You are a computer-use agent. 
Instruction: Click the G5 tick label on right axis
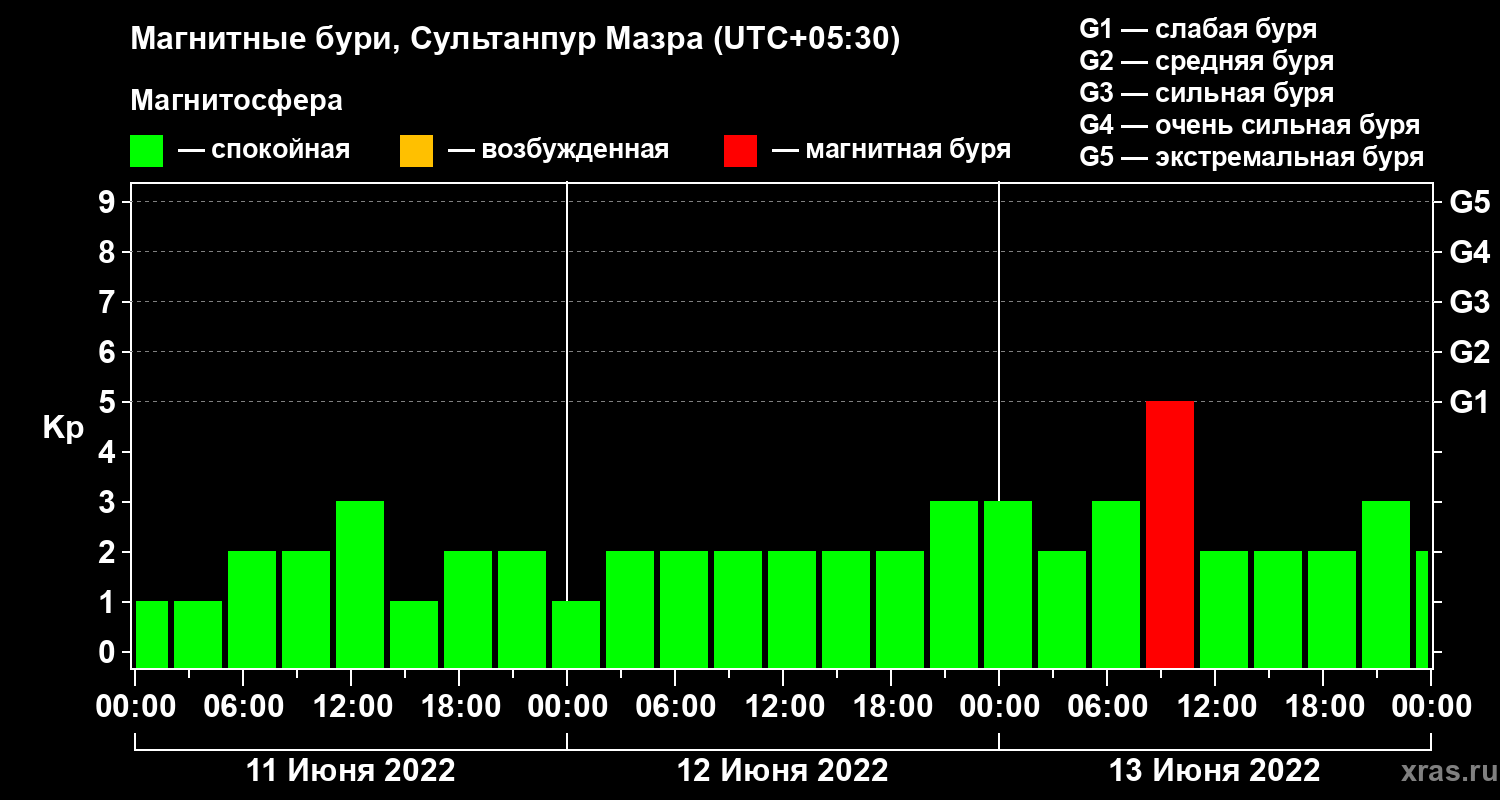click(1470, 202)
